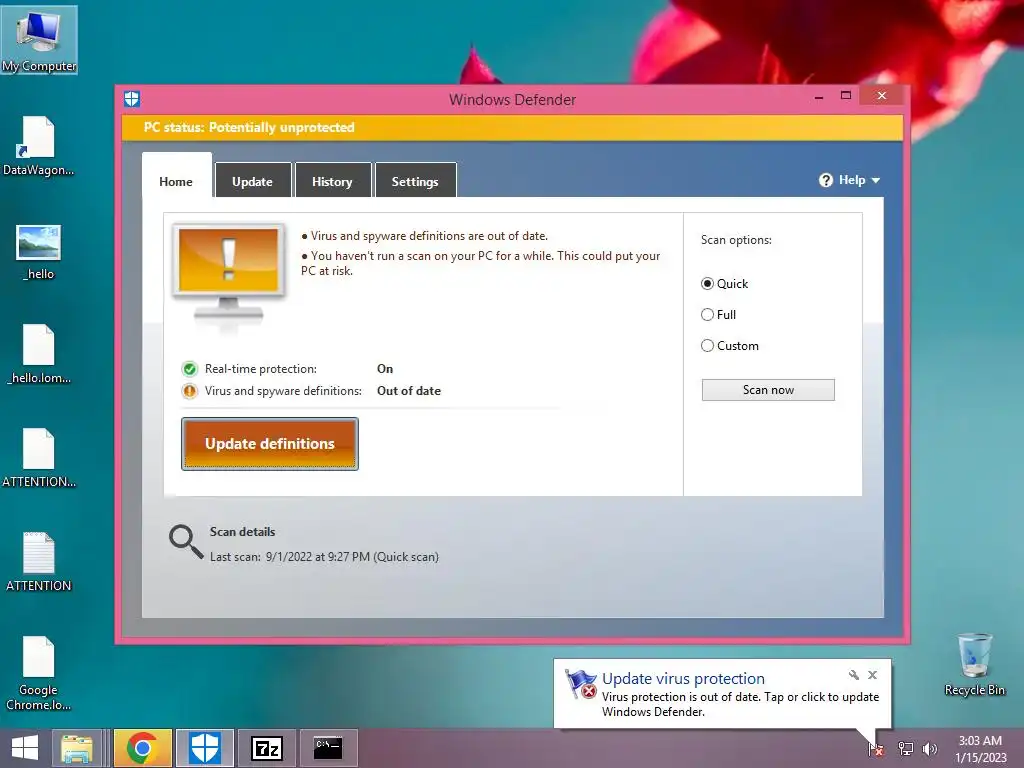1024x768 pixels.
Task: Select the ATTENTION... file icon with the blank page
Action: 39,458
